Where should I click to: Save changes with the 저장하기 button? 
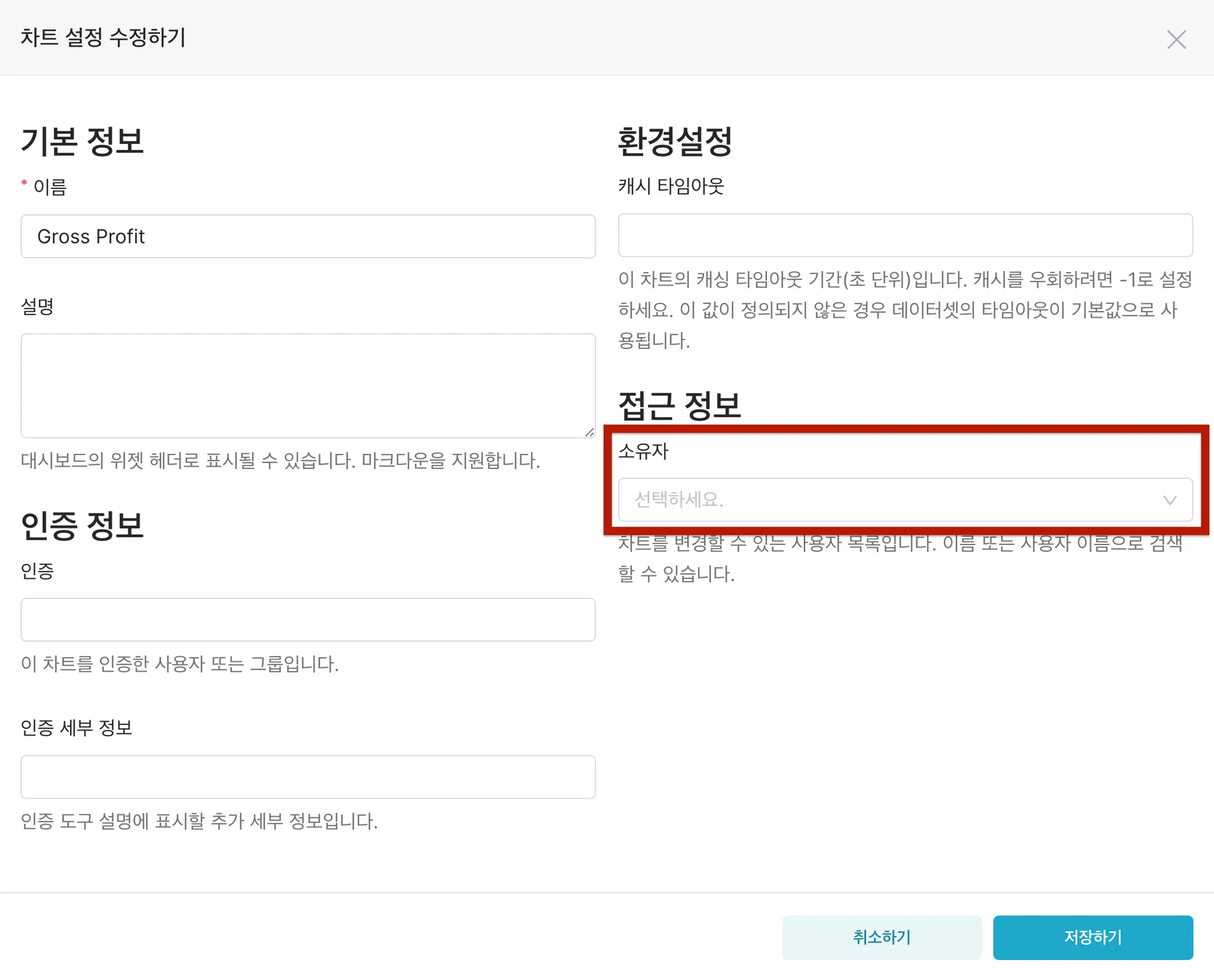point(1092,937)
